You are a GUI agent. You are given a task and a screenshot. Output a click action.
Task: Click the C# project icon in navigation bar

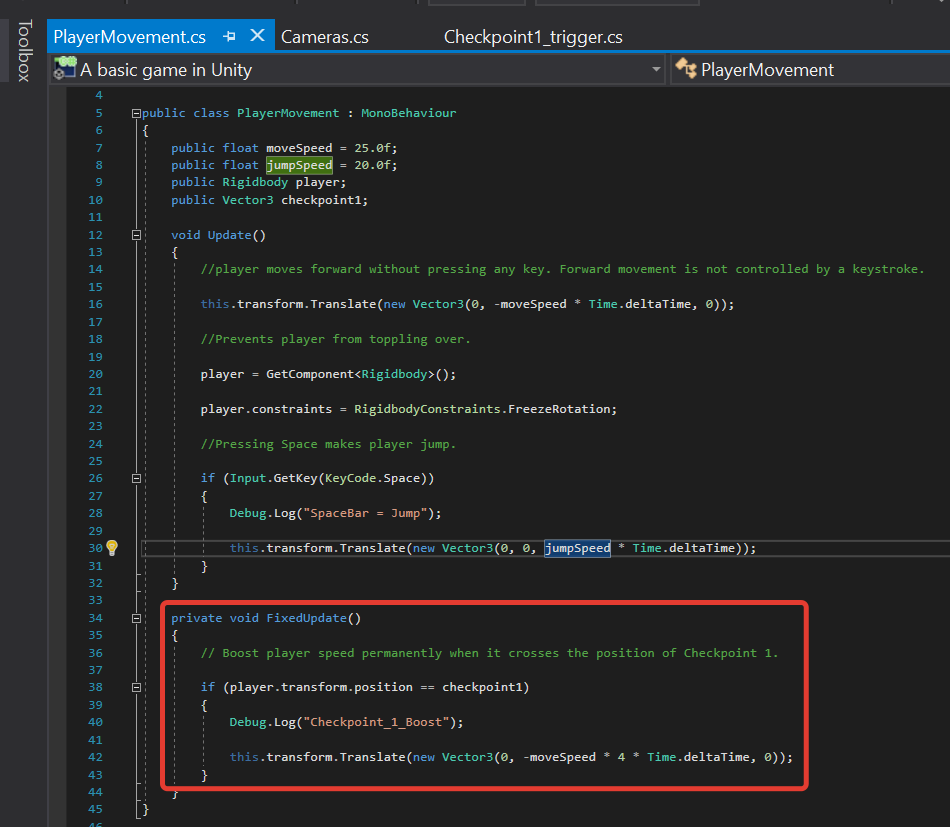65,70
